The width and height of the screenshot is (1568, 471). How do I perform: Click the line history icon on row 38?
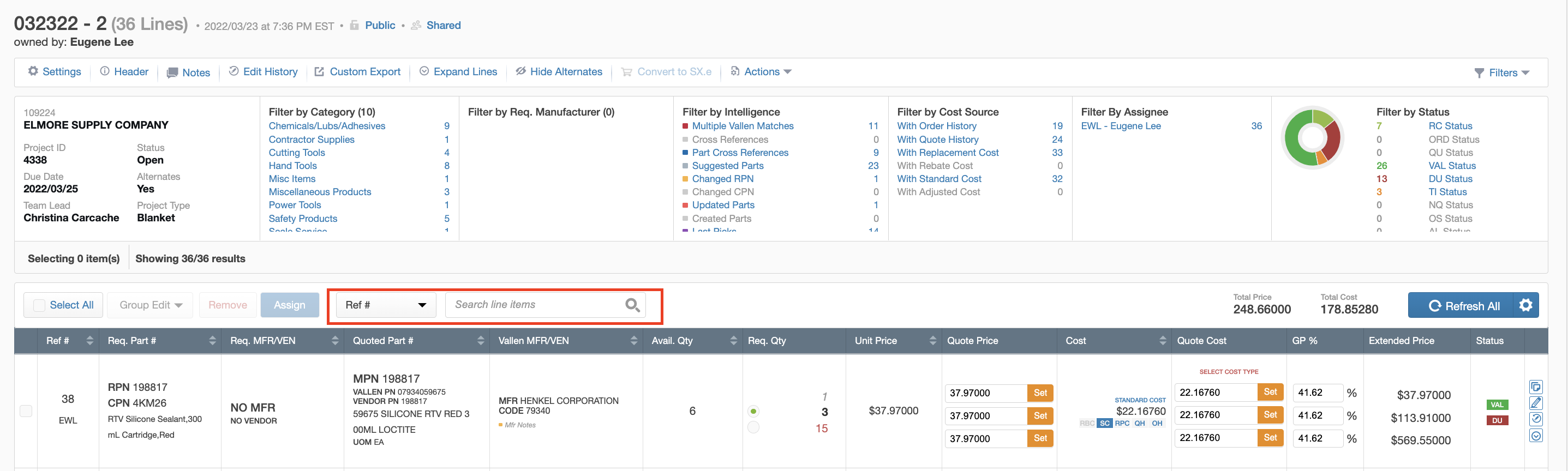pos(1535,419)
